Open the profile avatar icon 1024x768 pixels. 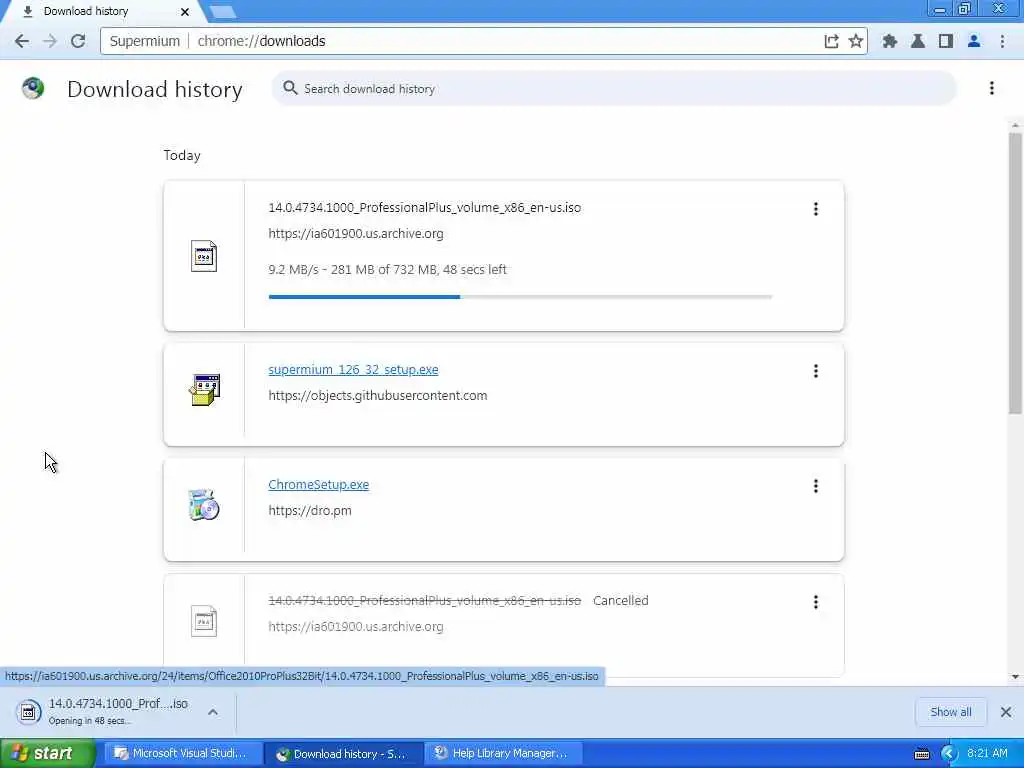tap(974, 41)
